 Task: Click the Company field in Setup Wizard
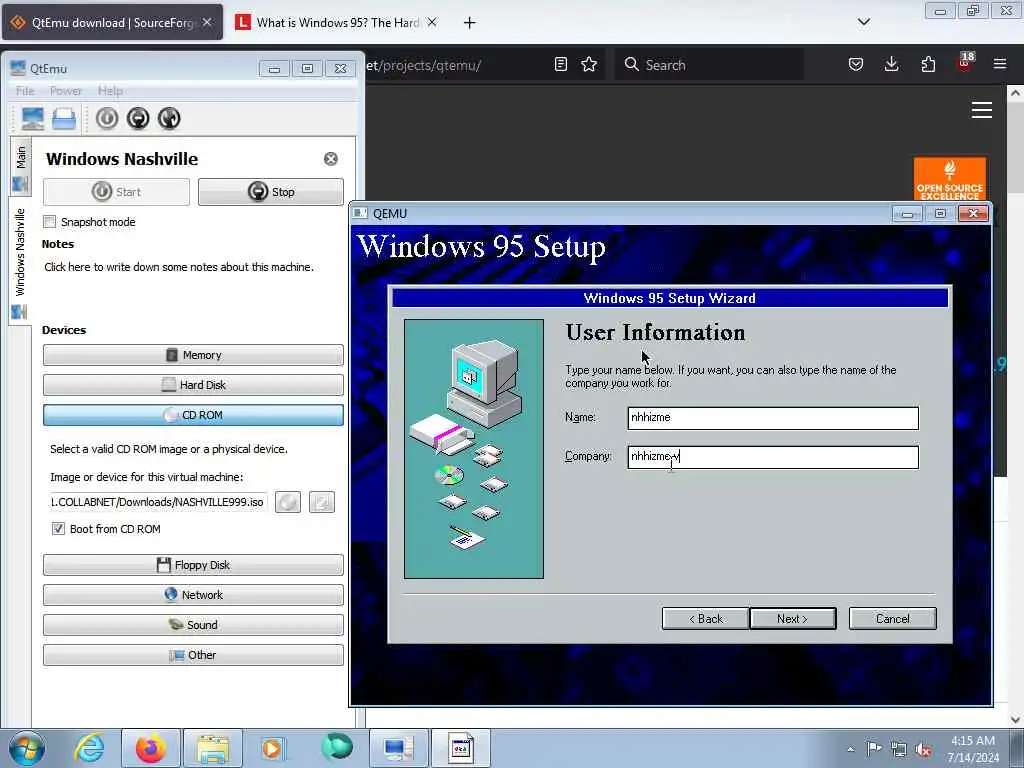[773, 457]
